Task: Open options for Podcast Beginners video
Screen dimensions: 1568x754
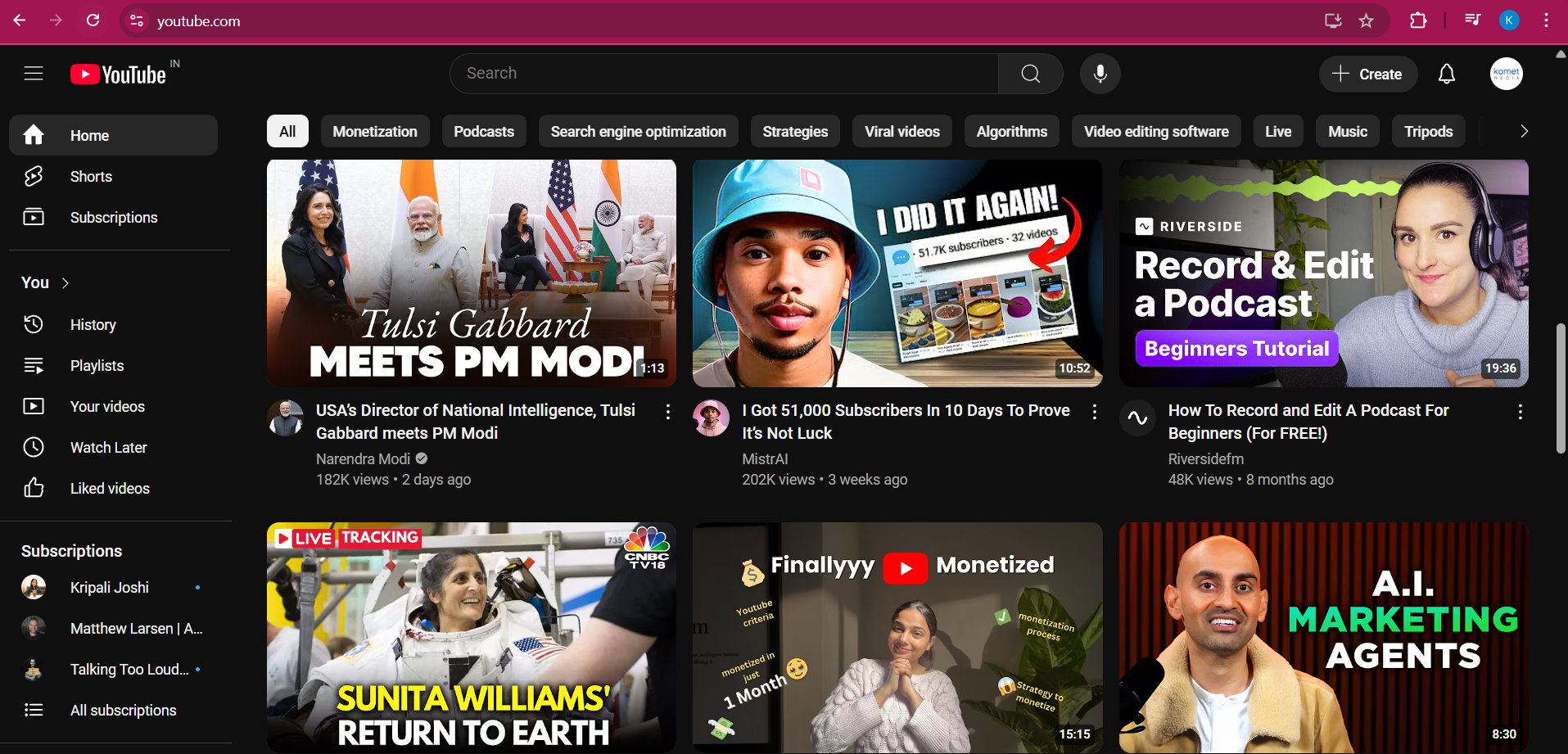Action: [1520, 412]
